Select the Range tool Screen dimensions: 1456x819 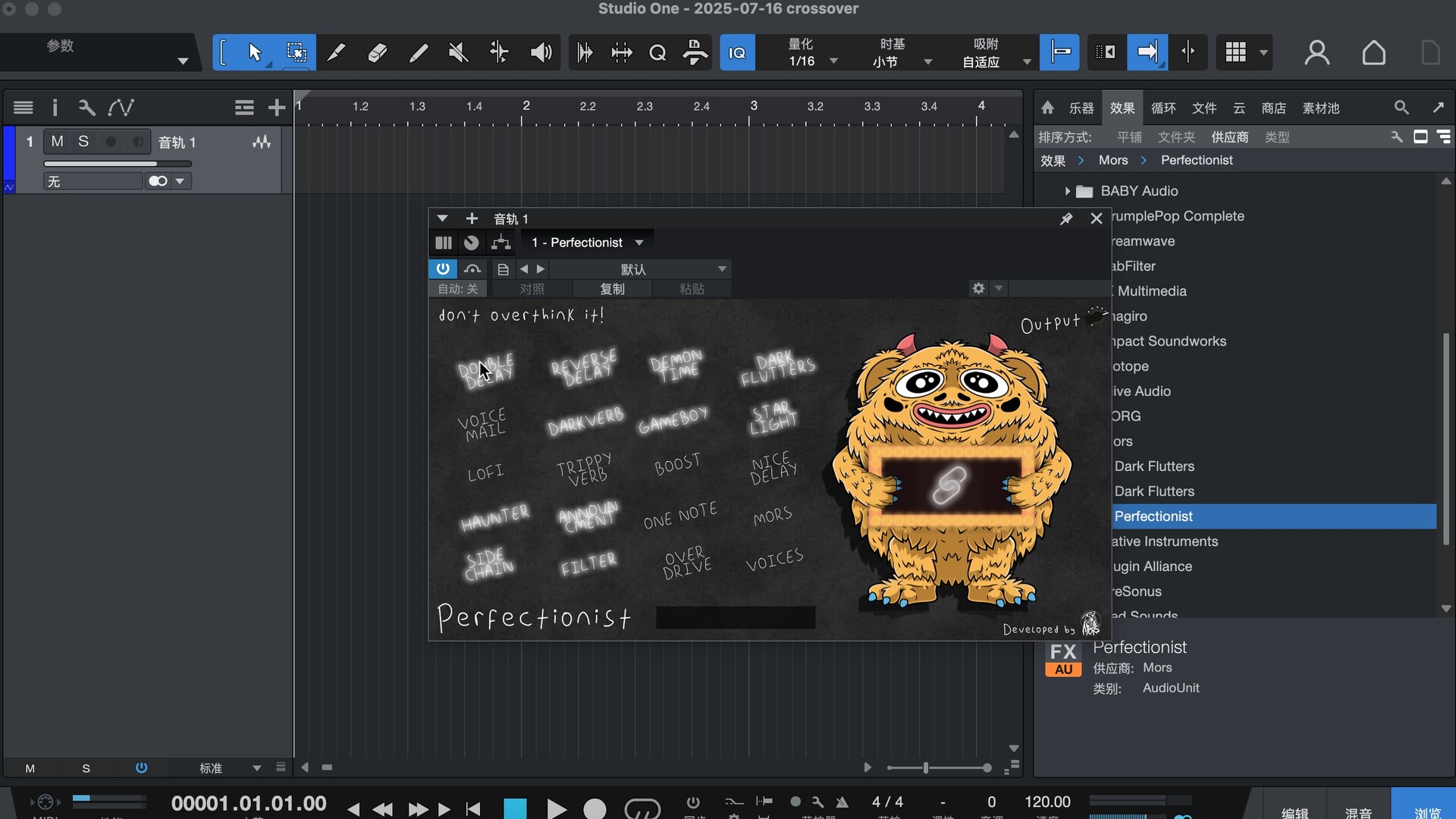coord(296,52)
